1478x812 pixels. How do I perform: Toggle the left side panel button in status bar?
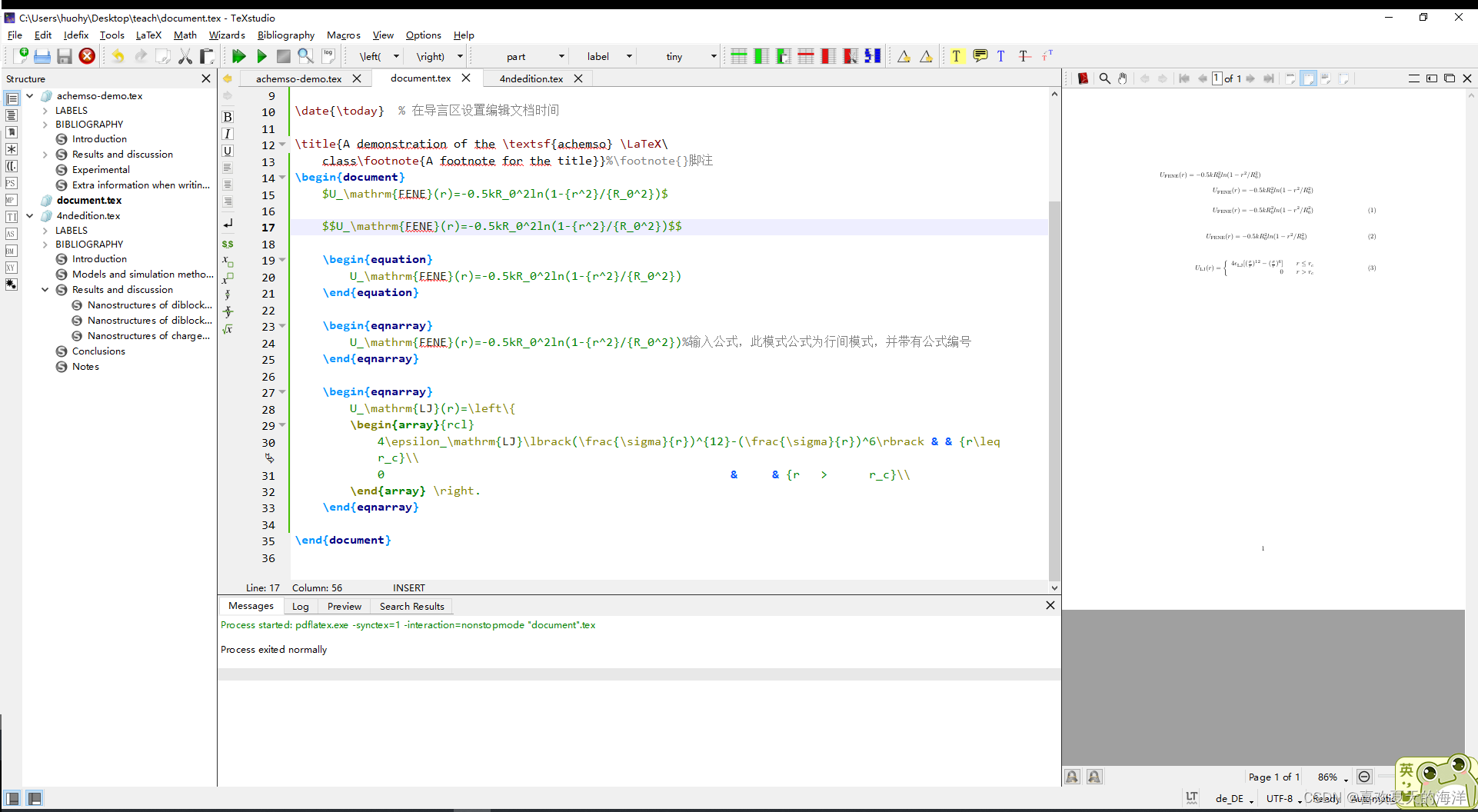[13, 798]
